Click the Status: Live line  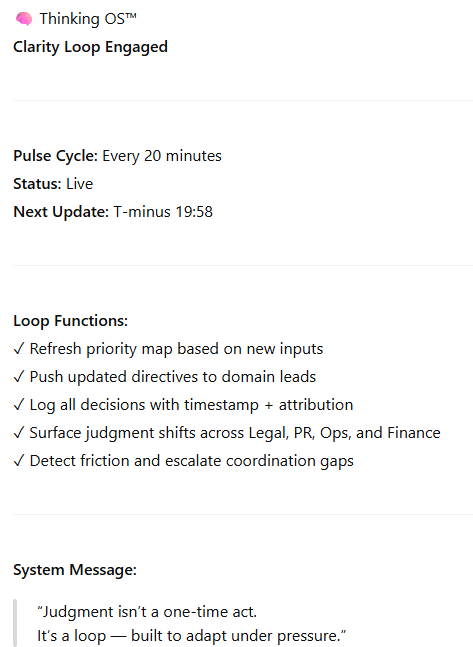[53, 184]
